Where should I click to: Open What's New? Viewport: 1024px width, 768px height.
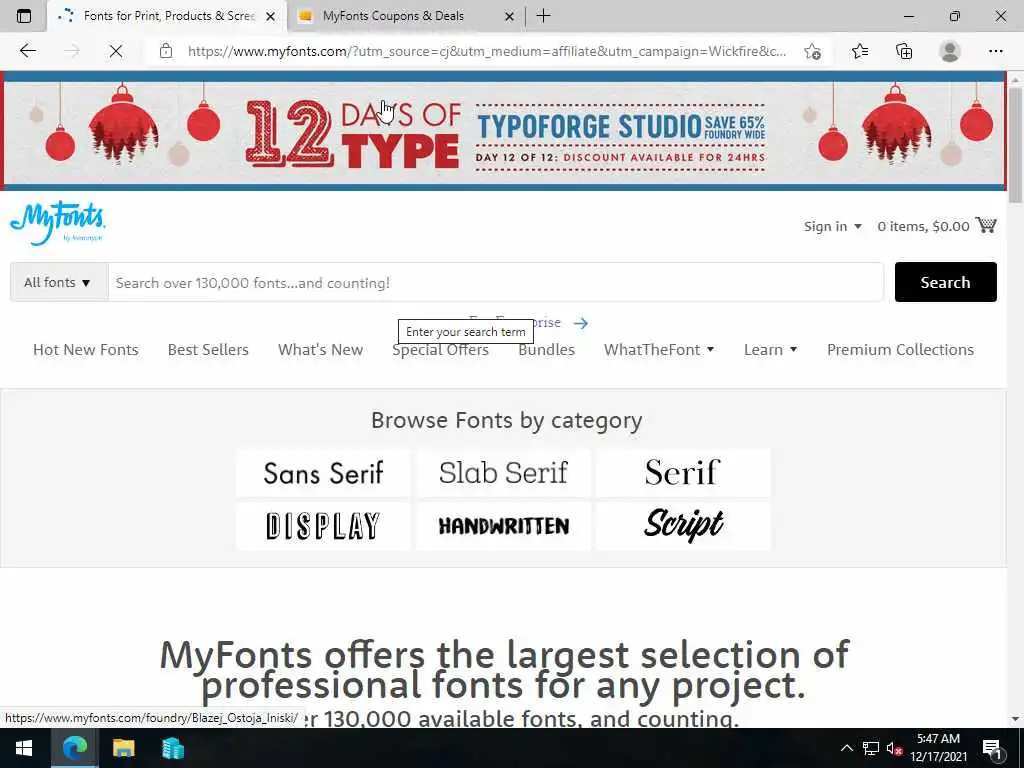pos(320,349)
